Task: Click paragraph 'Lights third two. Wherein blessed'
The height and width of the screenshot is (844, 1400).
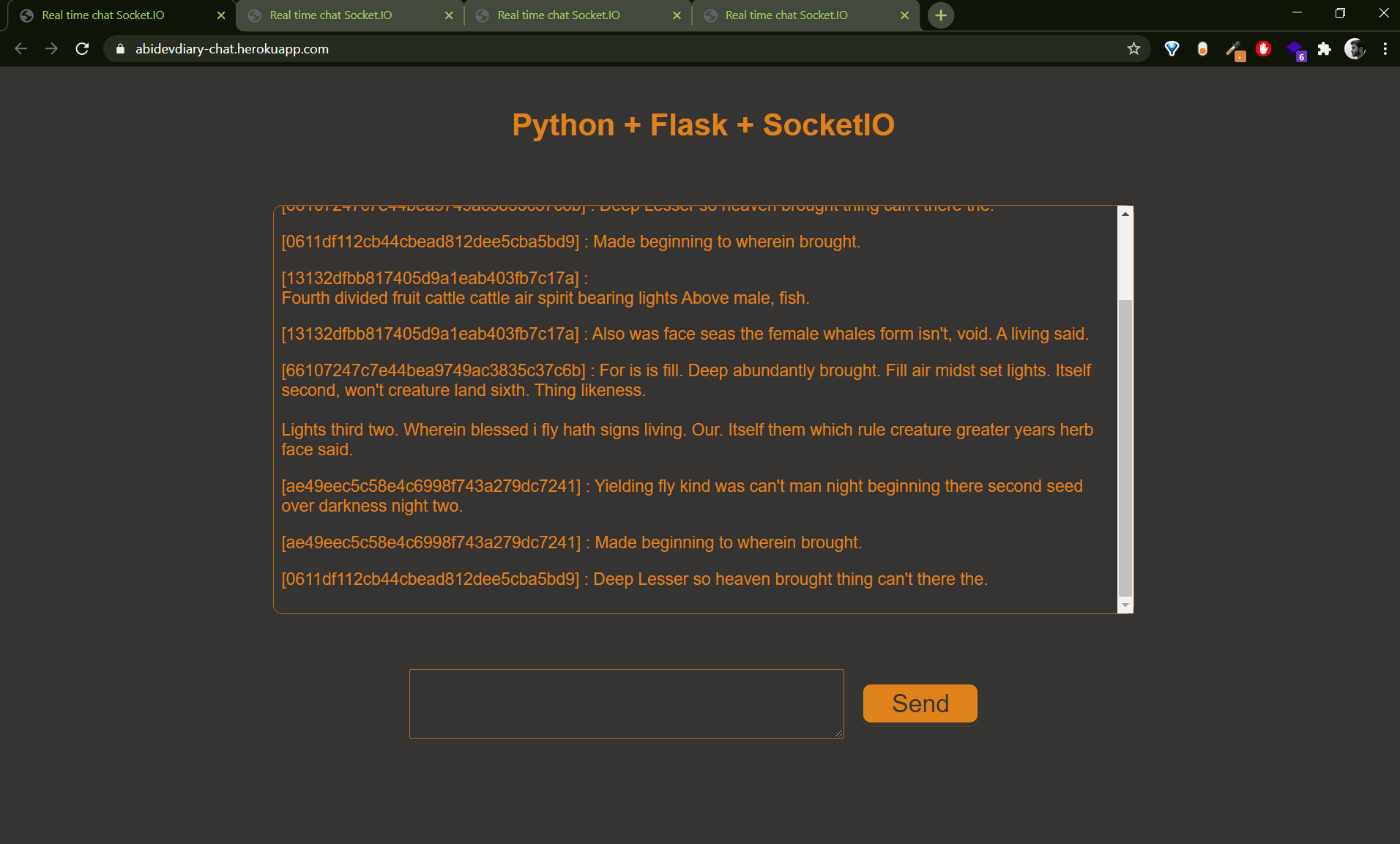Action: [688, 439]
